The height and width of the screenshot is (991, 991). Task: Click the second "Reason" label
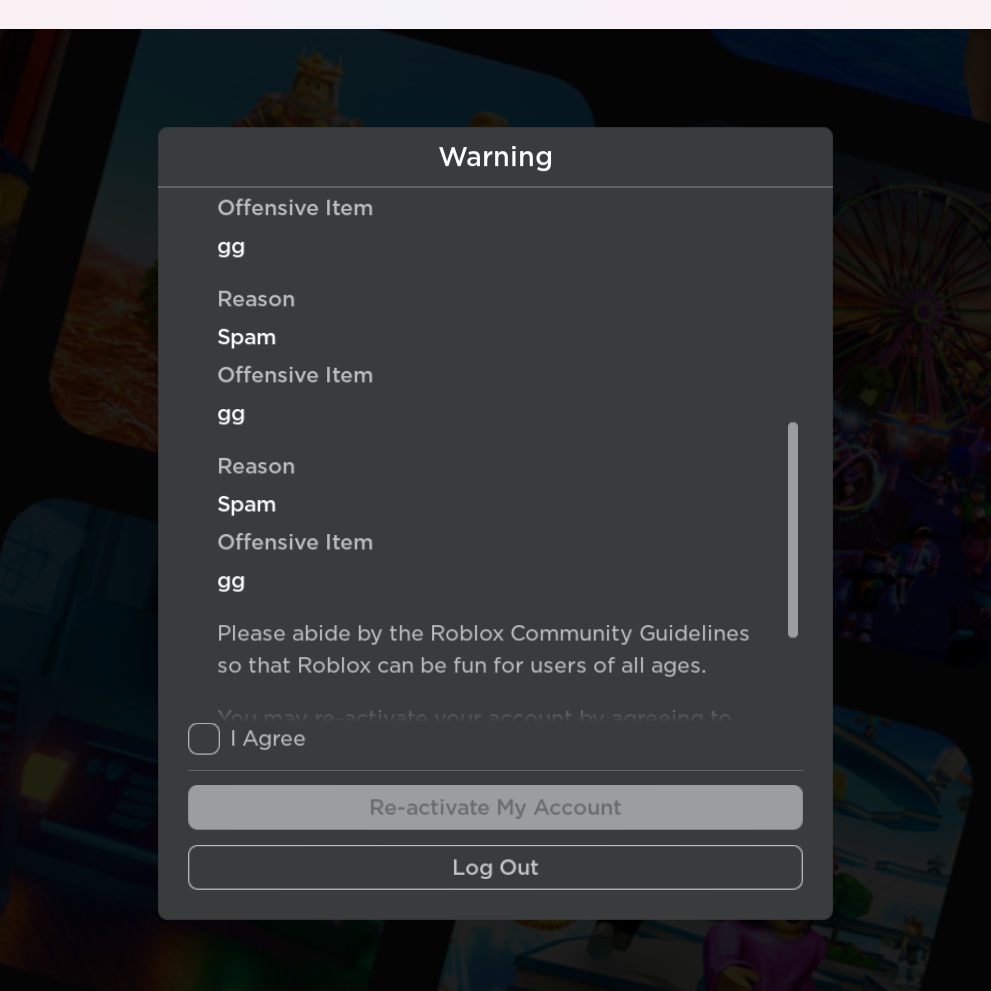click(256, 466)
